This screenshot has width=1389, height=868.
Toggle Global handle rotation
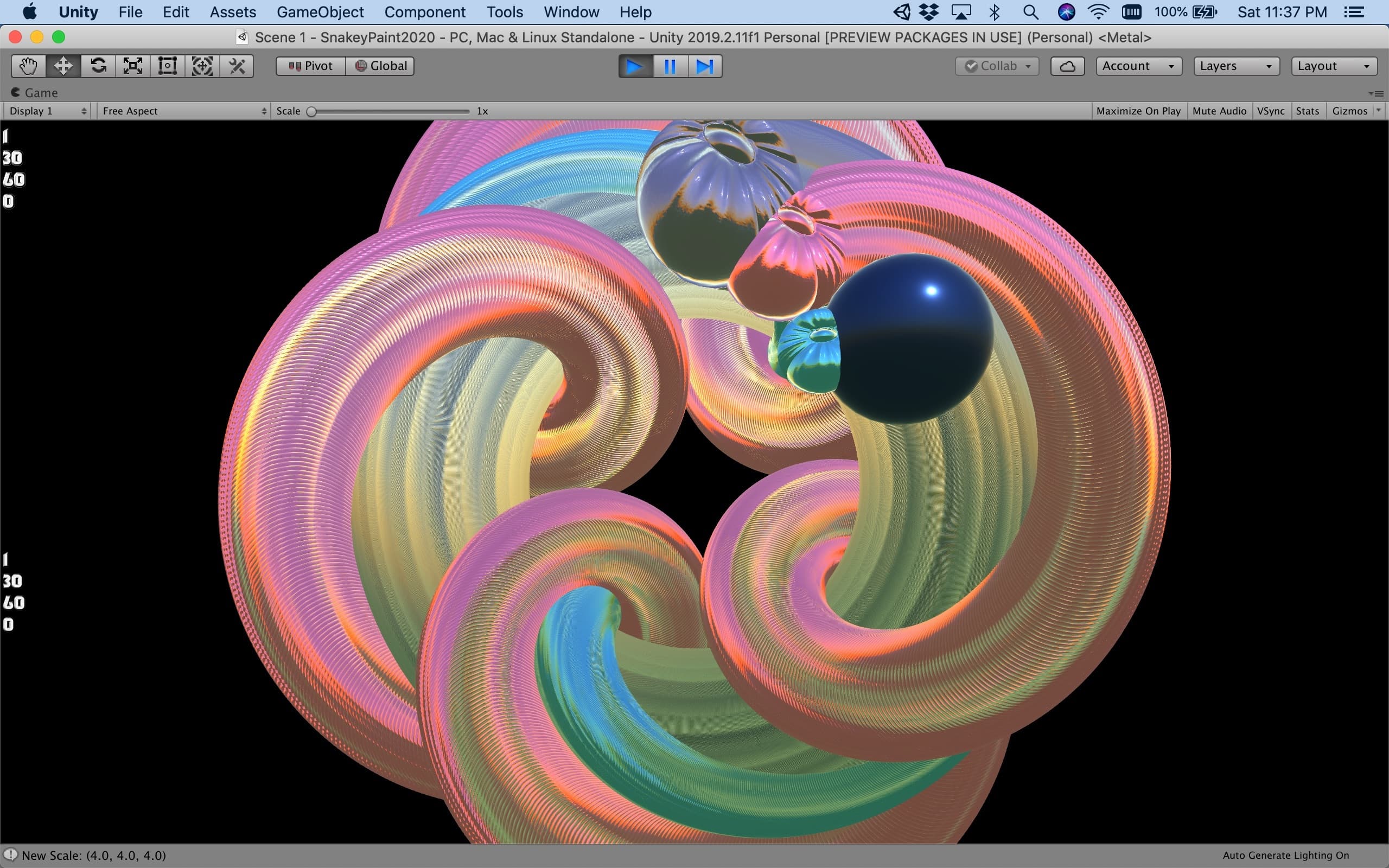coord(380,66)
